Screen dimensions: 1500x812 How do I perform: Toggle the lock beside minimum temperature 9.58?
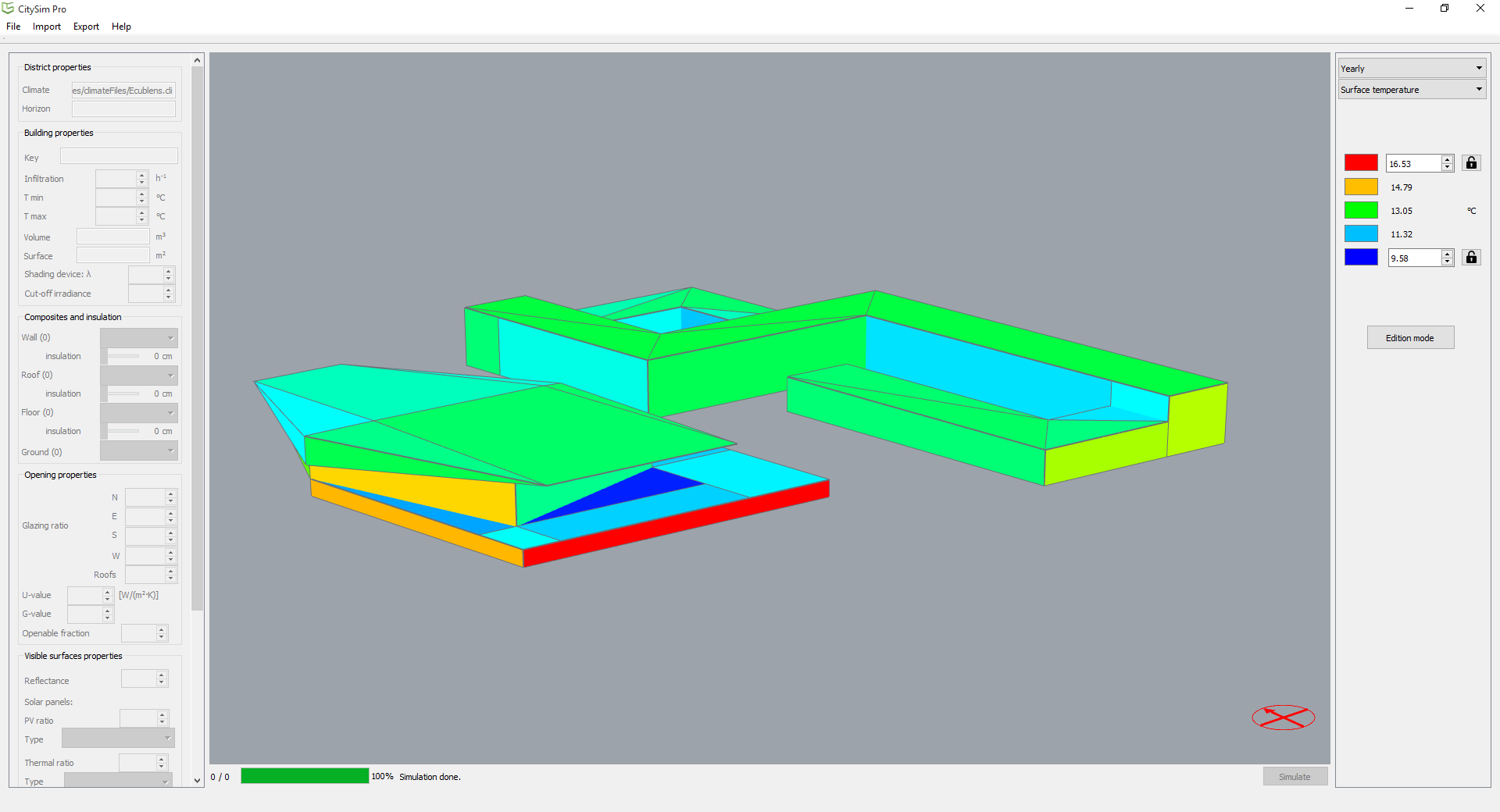1471,258
